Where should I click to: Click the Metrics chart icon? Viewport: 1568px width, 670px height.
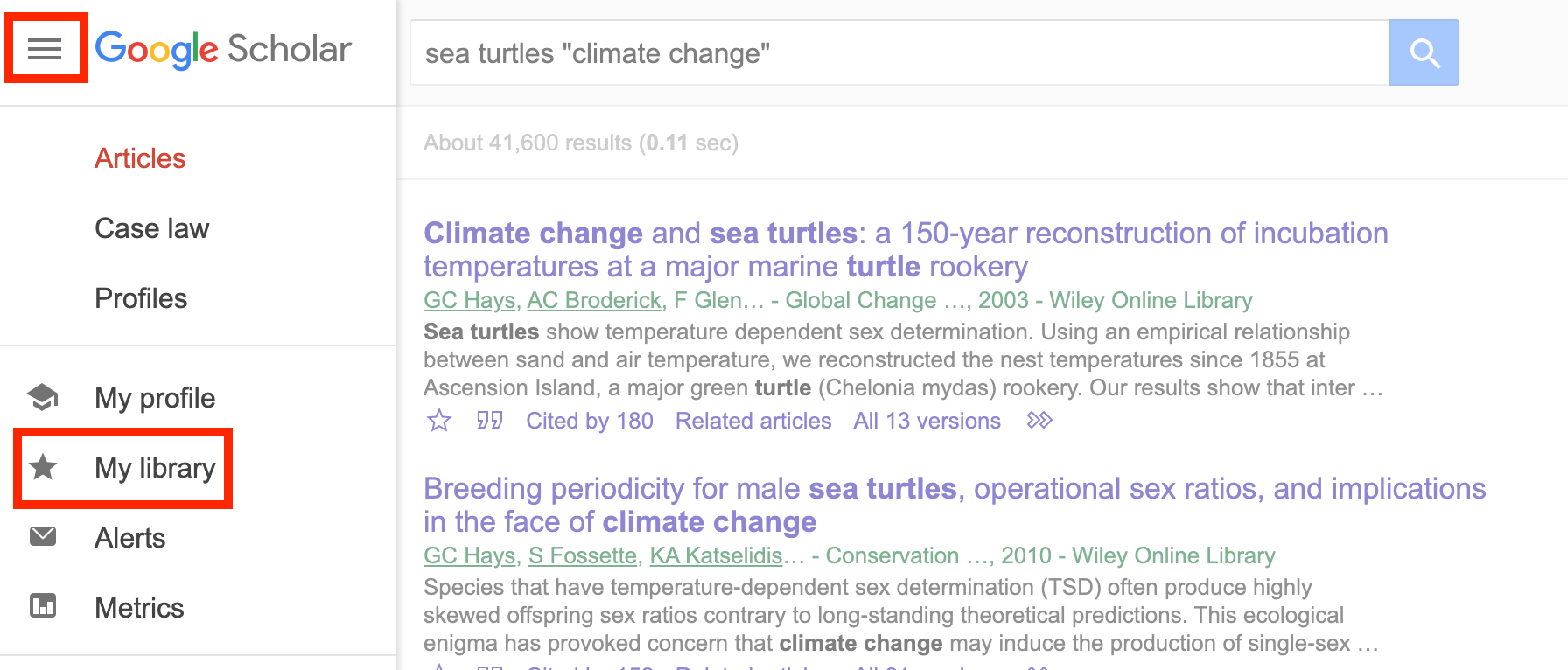point(43,606)
